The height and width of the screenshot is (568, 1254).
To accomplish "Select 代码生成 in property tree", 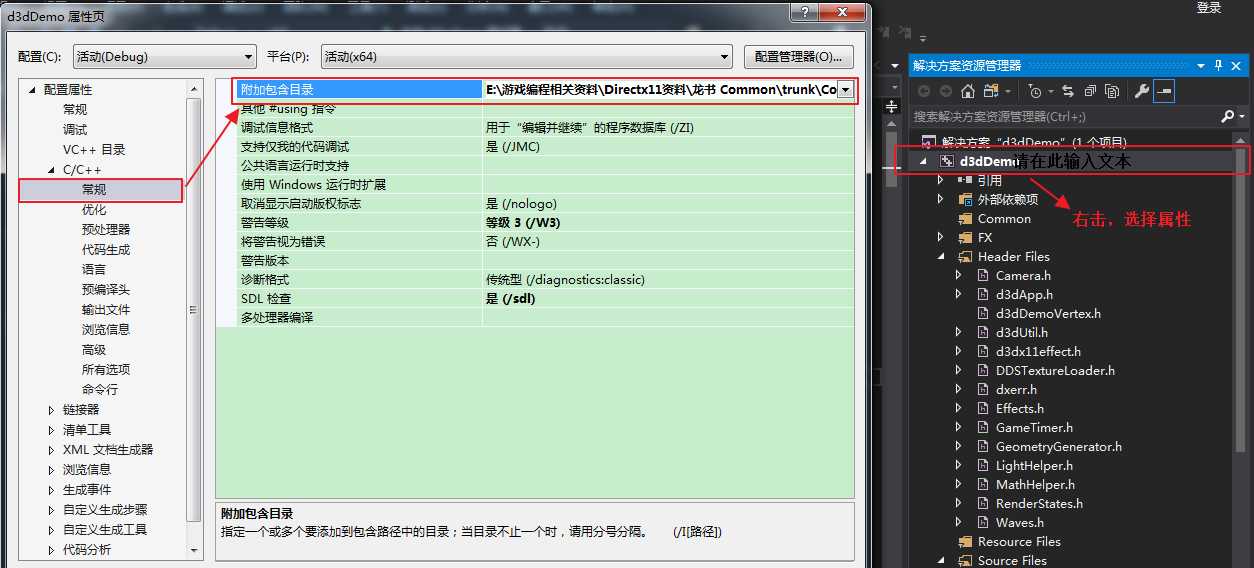I will point(106,250).
